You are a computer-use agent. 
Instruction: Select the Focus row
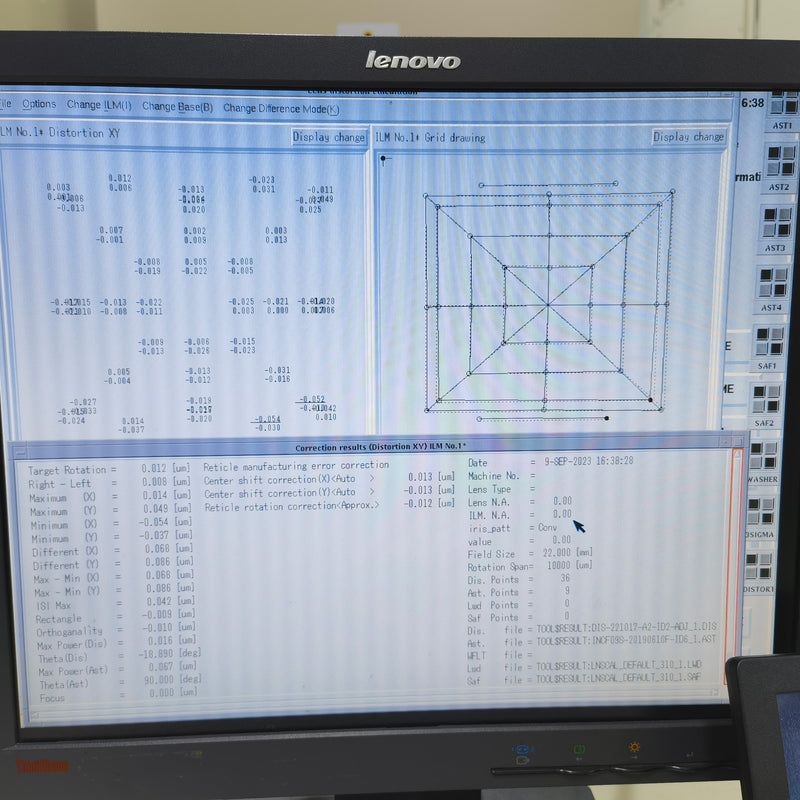[x=119, y=695]
